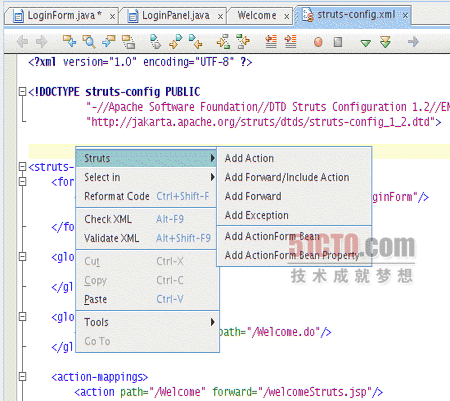Toggle highlight search toolbar icon
Image resolution: width=450 pixels, height=401 pixels.
click(x=128, y=42)
